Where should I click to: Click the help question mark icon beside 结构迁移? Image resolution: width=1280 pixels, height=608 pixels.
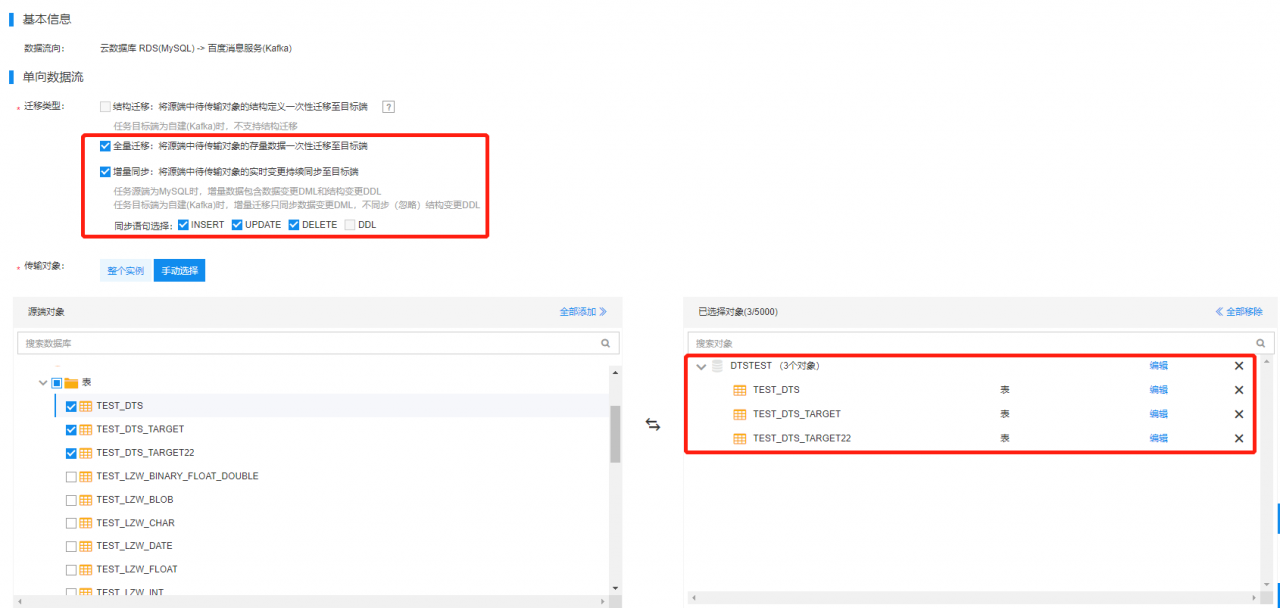(x=389, y=107)
